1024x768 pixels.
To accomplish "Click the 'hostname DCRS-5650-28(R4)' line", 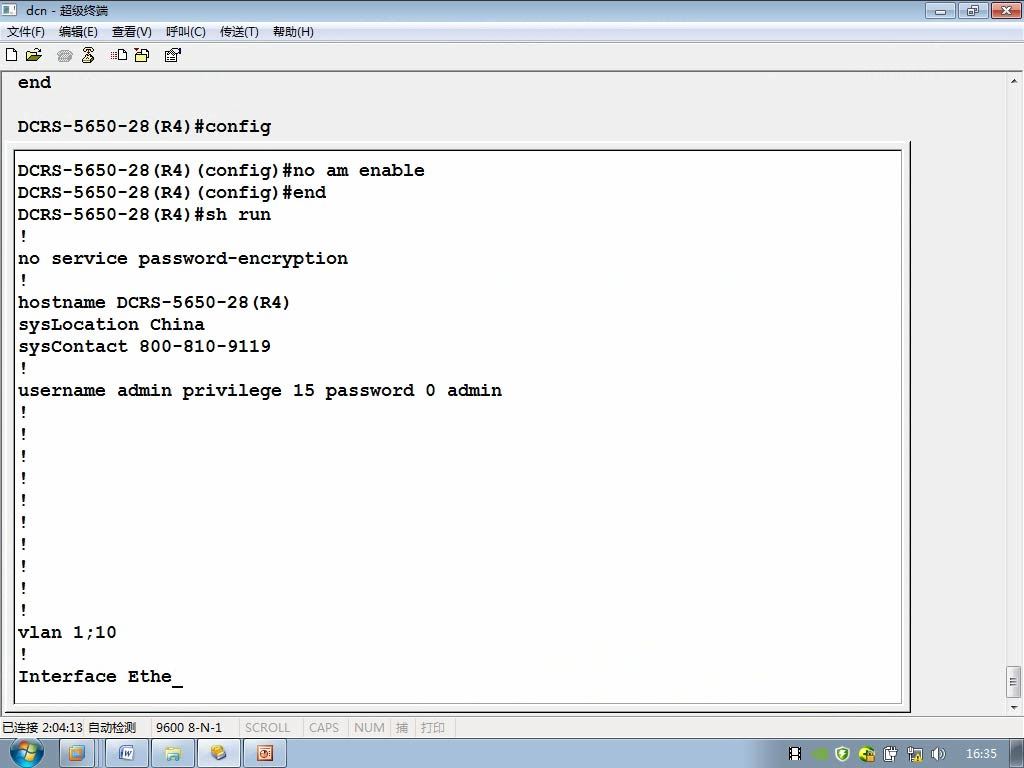I will click(x=153, y=302).
